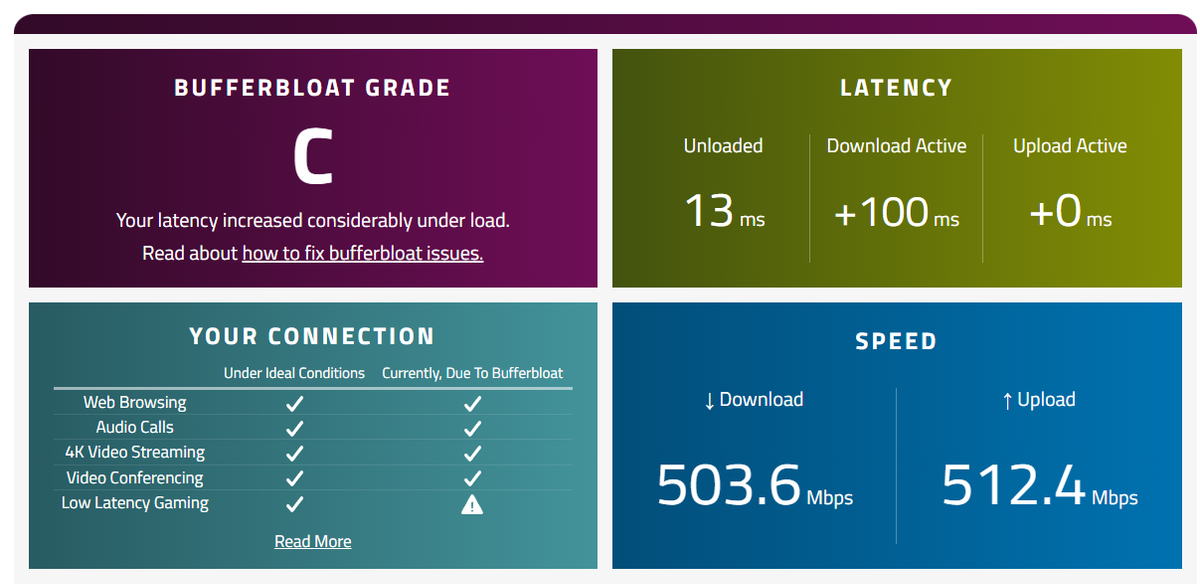Click the Audio Calls bufferbloat checkmark

click(473, 428)
